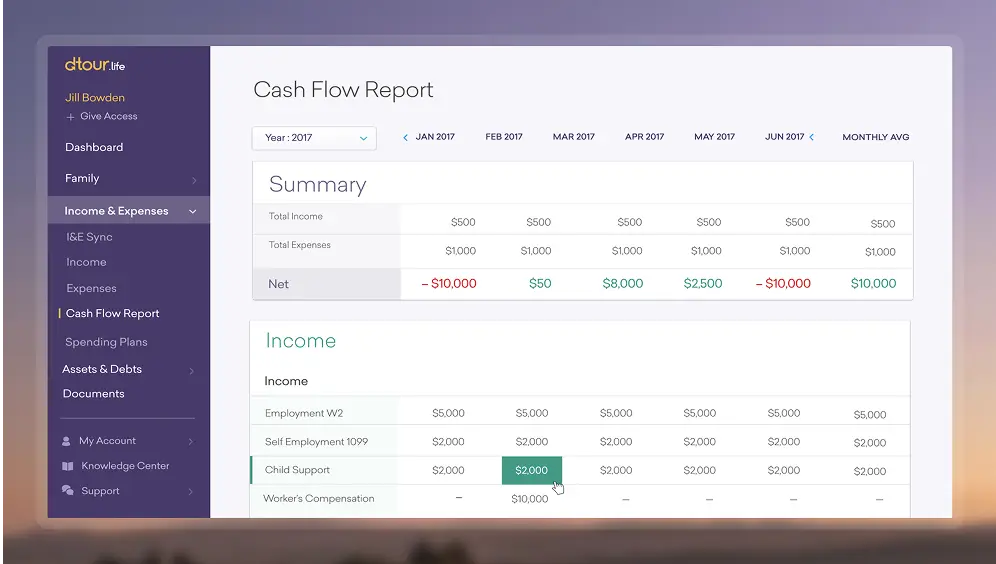Open the Year: 2017 dropdown
The height and width of the screenshot is (564, 996).
click(314, 138)
